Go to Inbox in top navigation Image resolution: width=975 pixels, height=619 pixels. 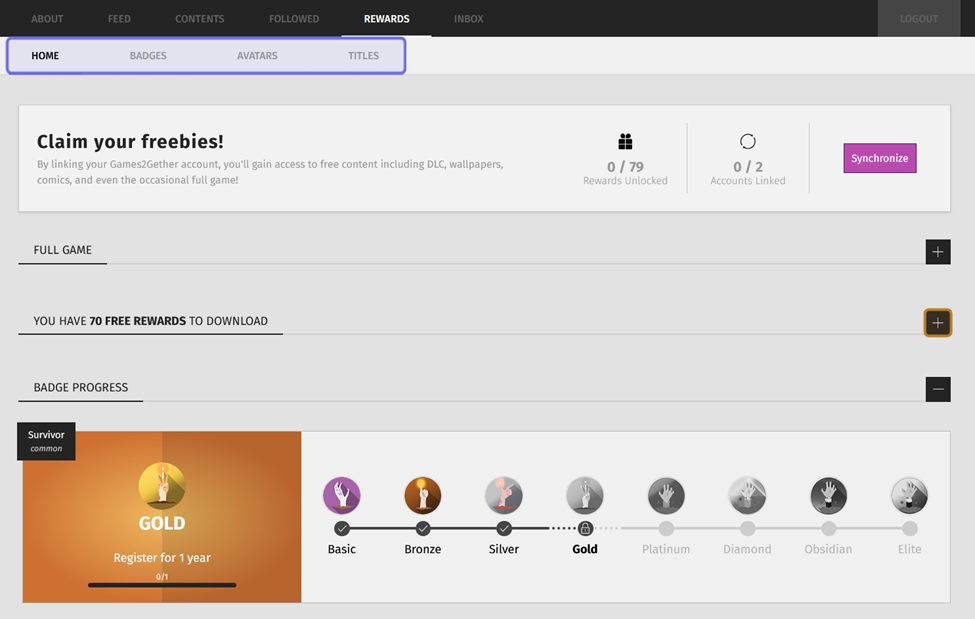(x=468, y=19)
